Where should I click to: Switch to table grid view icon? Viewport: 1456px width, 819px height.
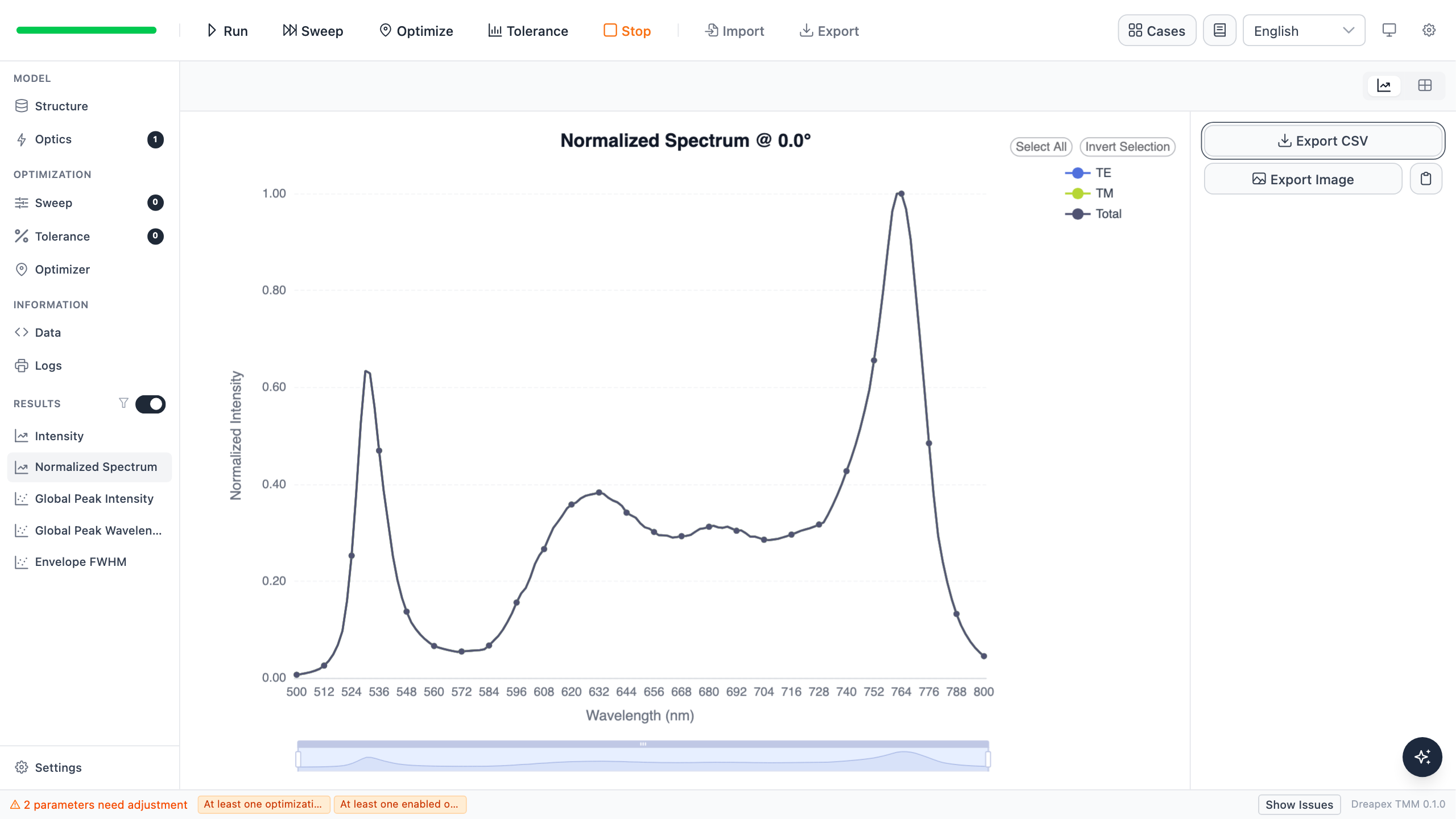click(1425, 86)
